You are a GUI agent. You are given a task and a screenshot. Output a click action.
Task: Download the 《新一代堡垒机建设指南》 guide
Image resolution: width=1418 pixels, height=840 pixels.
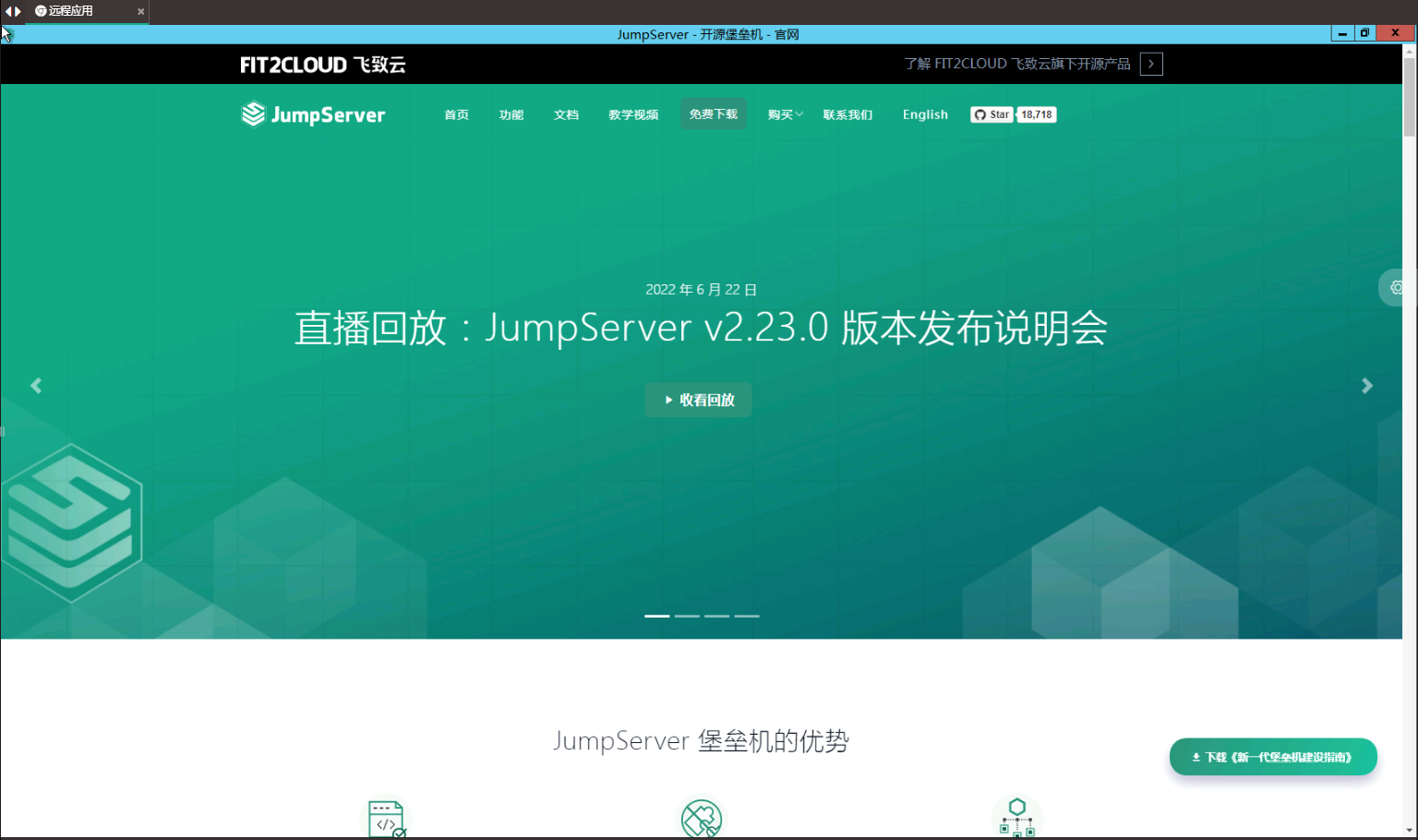[1273, 756]
